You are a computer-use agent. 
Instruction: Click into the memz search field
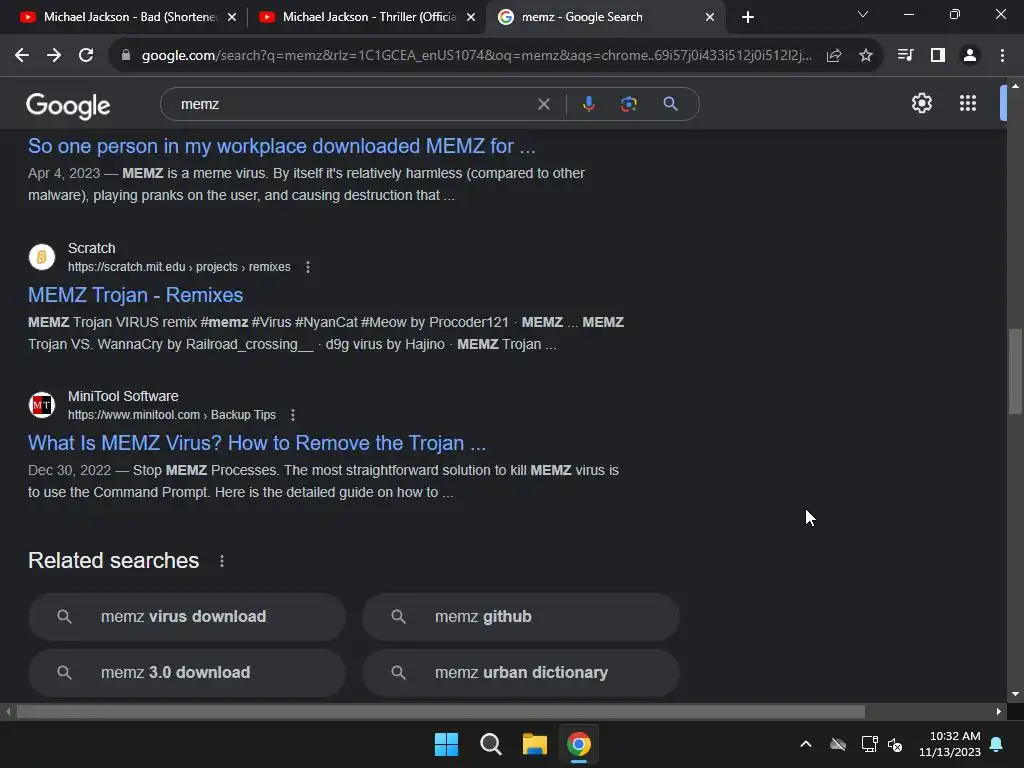[x=353, y=104]
